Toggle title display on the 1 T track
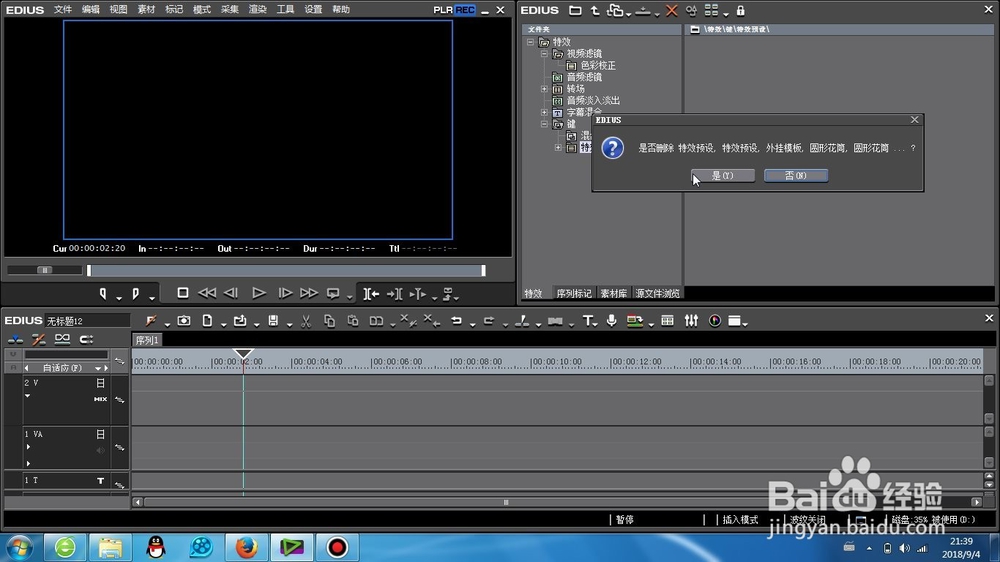The height and width of the screenshot is (562, 1000). pos(100,480)
